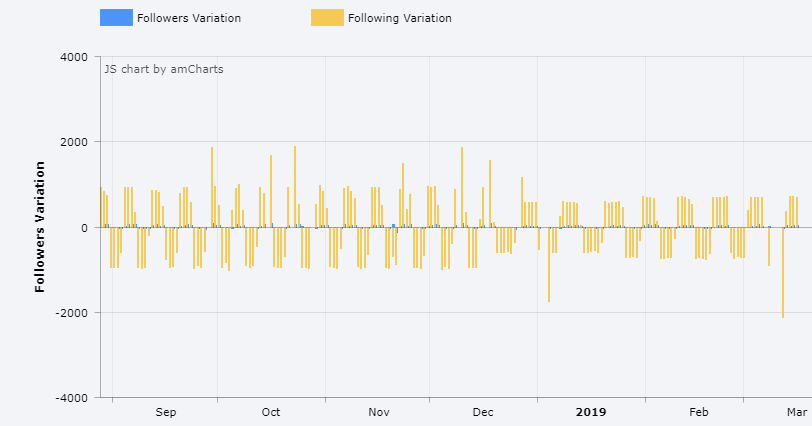The image size is (812, 426).
Task: Click the deep negative bar before 2019
Action: coord(549,264)
